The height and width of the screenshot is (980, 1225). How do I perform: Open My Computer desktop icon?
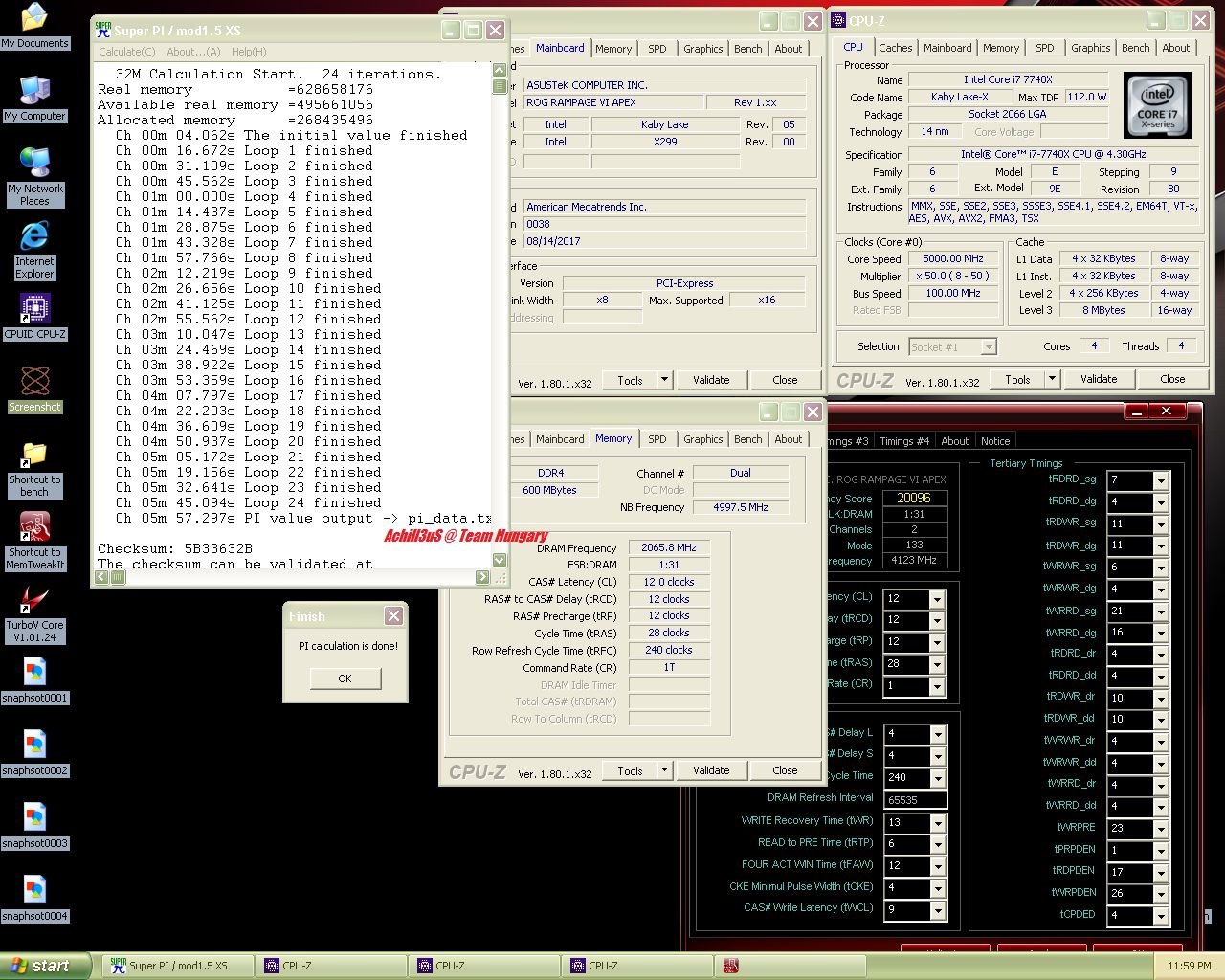(x=34, y=99)
